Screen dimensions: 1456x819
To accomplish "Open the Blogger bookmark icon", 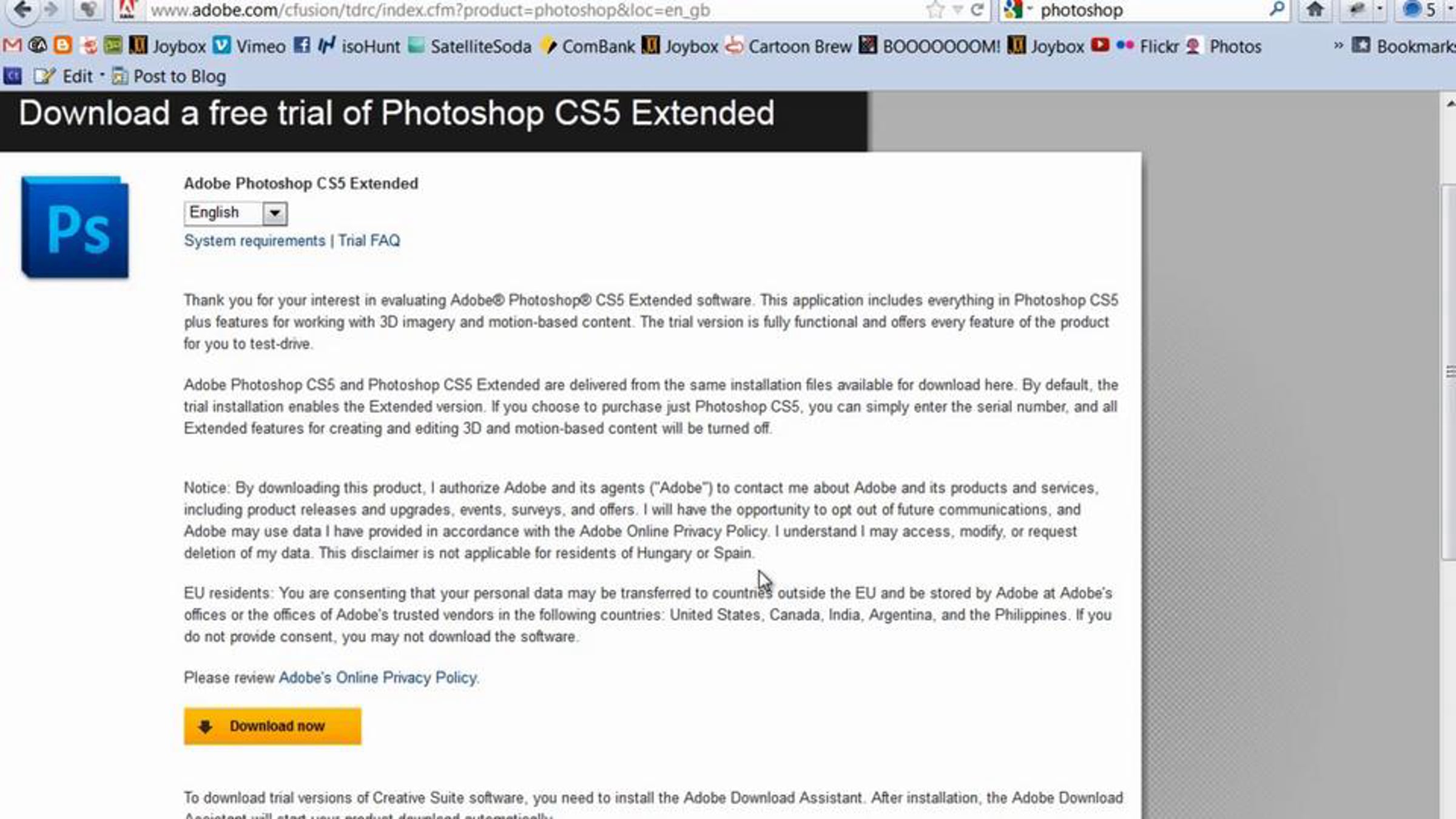I will [62, 45].
